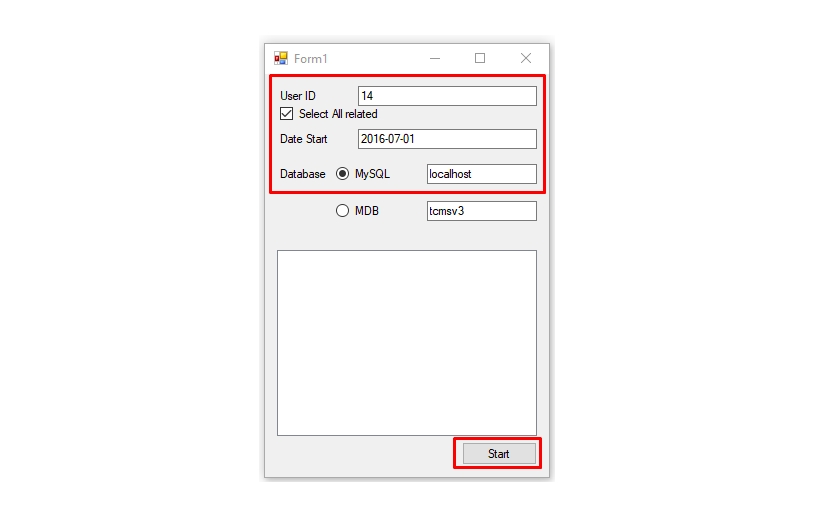Minimize the Form1 window
This screenshot has height=511, width=818.
pos(435,58)
